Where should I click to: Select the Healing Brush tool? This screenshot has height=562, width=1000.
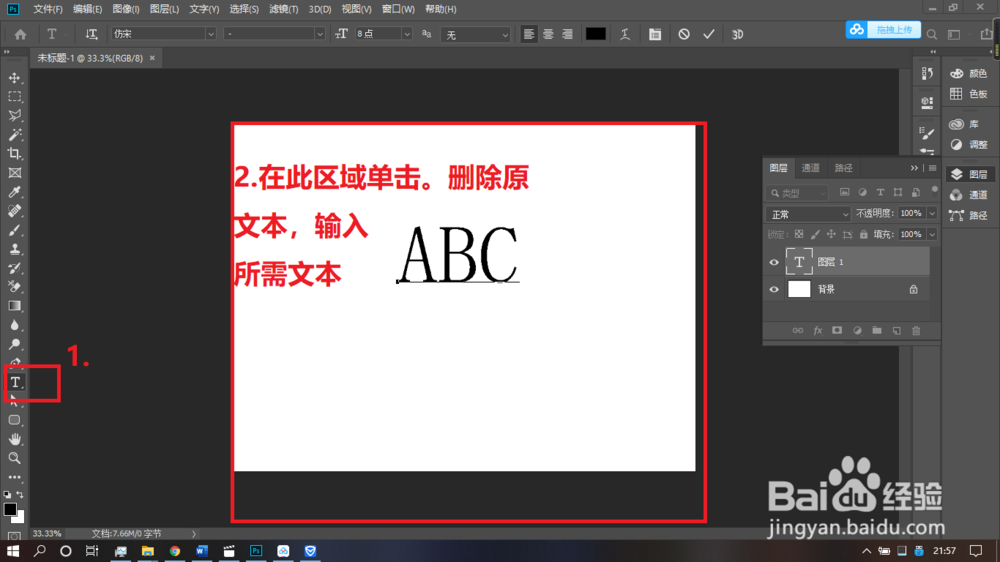point(14,211)
